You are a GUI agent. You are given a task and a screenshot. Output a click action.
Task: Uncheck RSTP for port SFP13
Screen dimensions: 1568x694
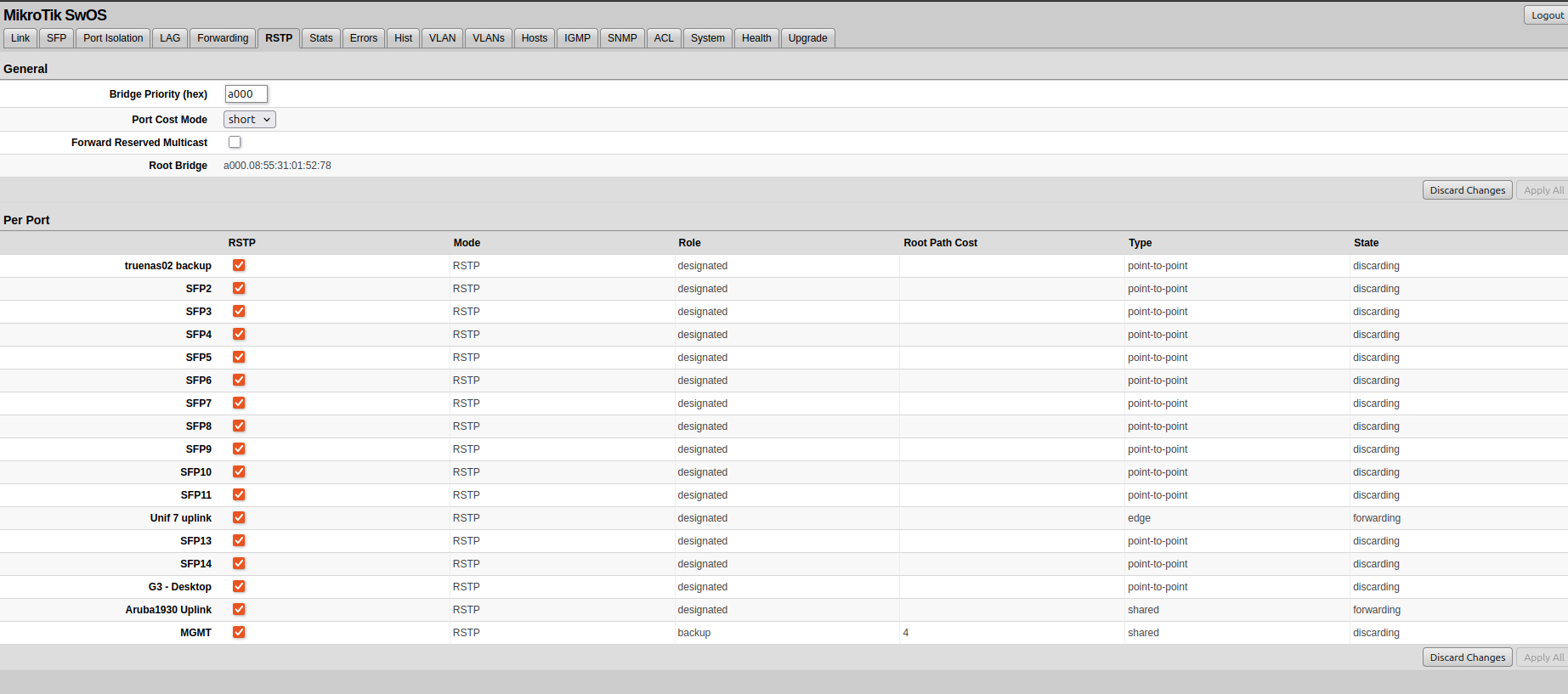(239, 540)
